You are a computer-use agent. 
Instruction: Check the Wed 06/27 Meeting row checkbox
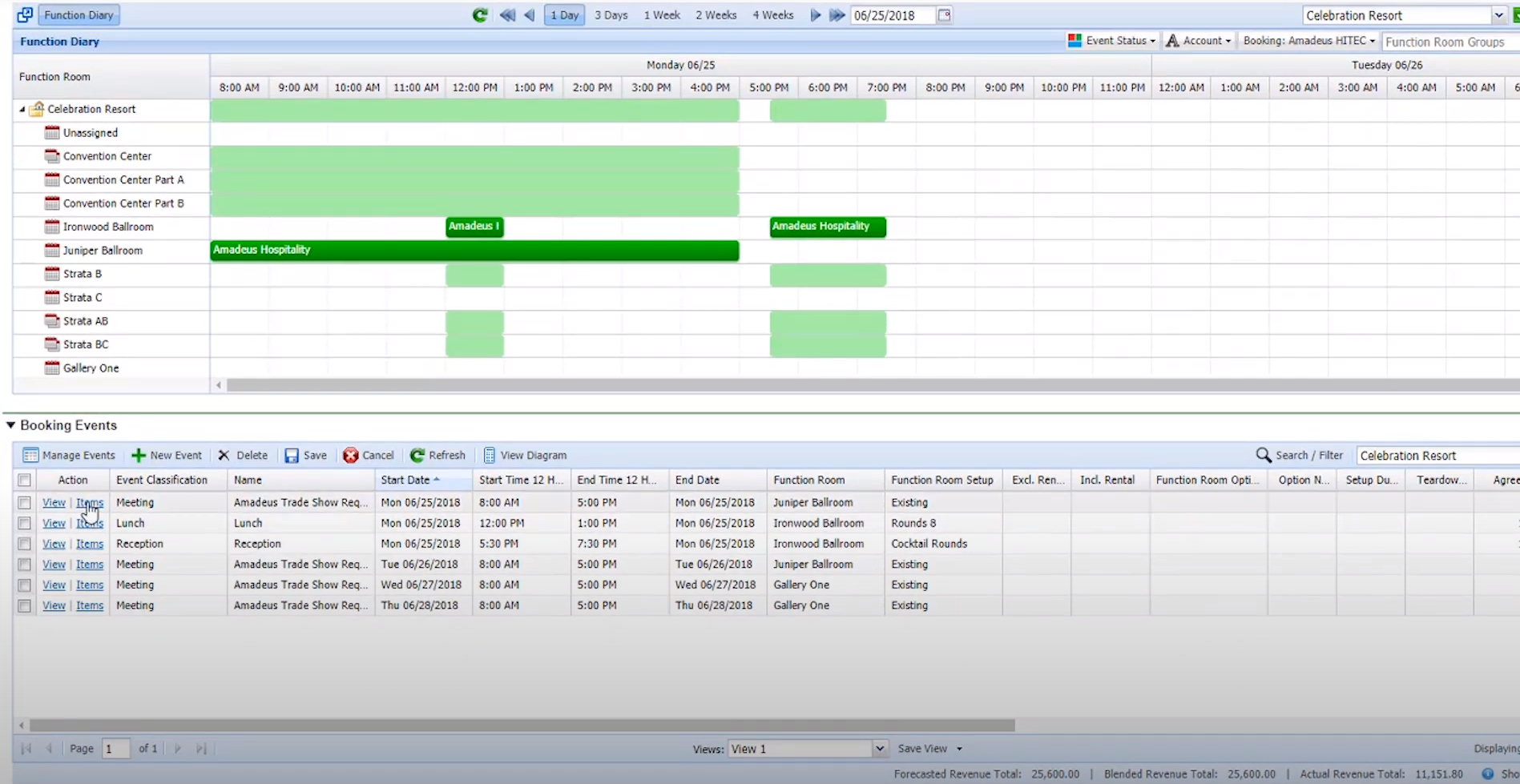click(x=25, y=585)
